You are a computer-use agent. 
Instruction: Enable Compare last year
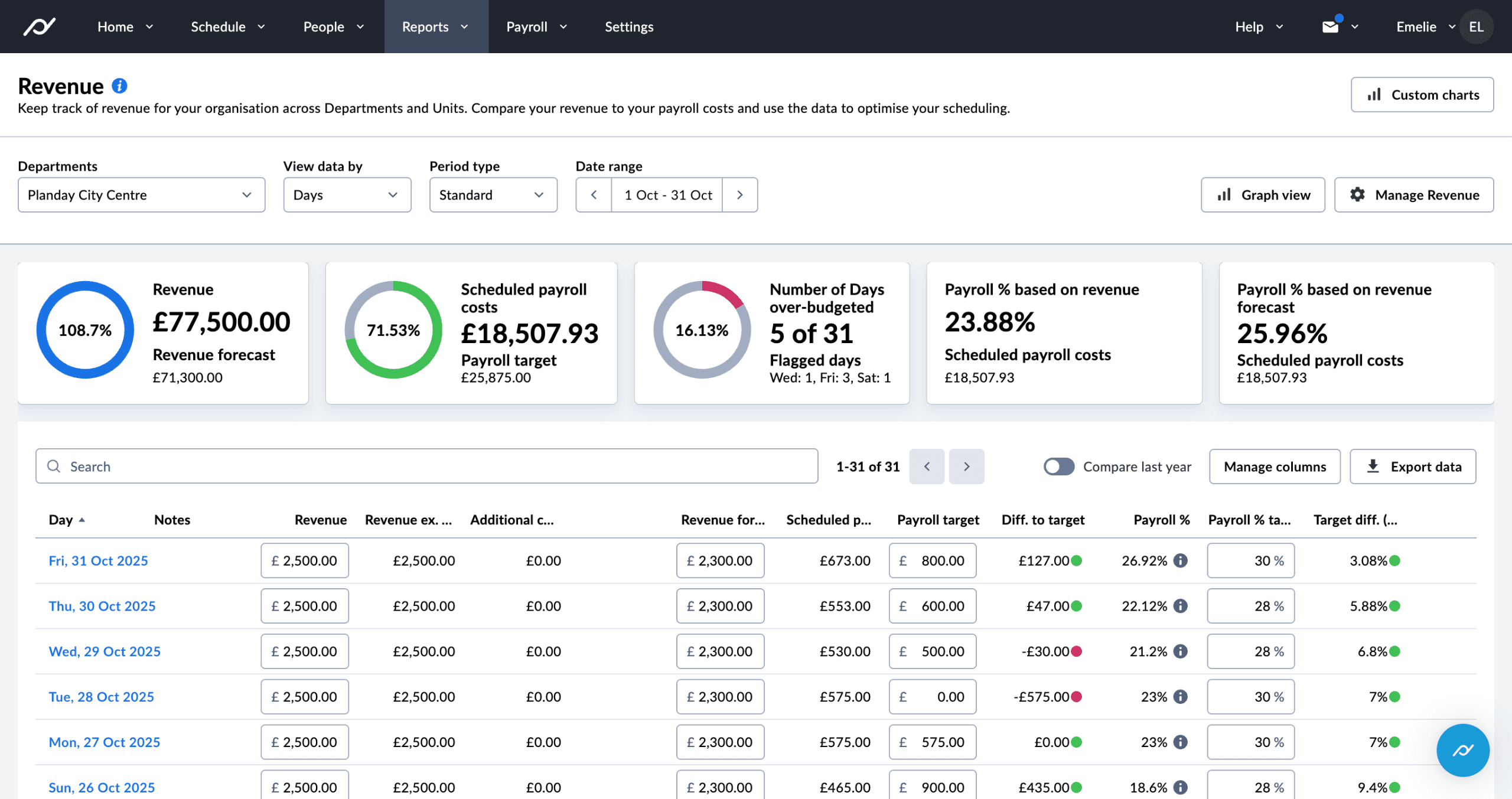pos(1058,466)
